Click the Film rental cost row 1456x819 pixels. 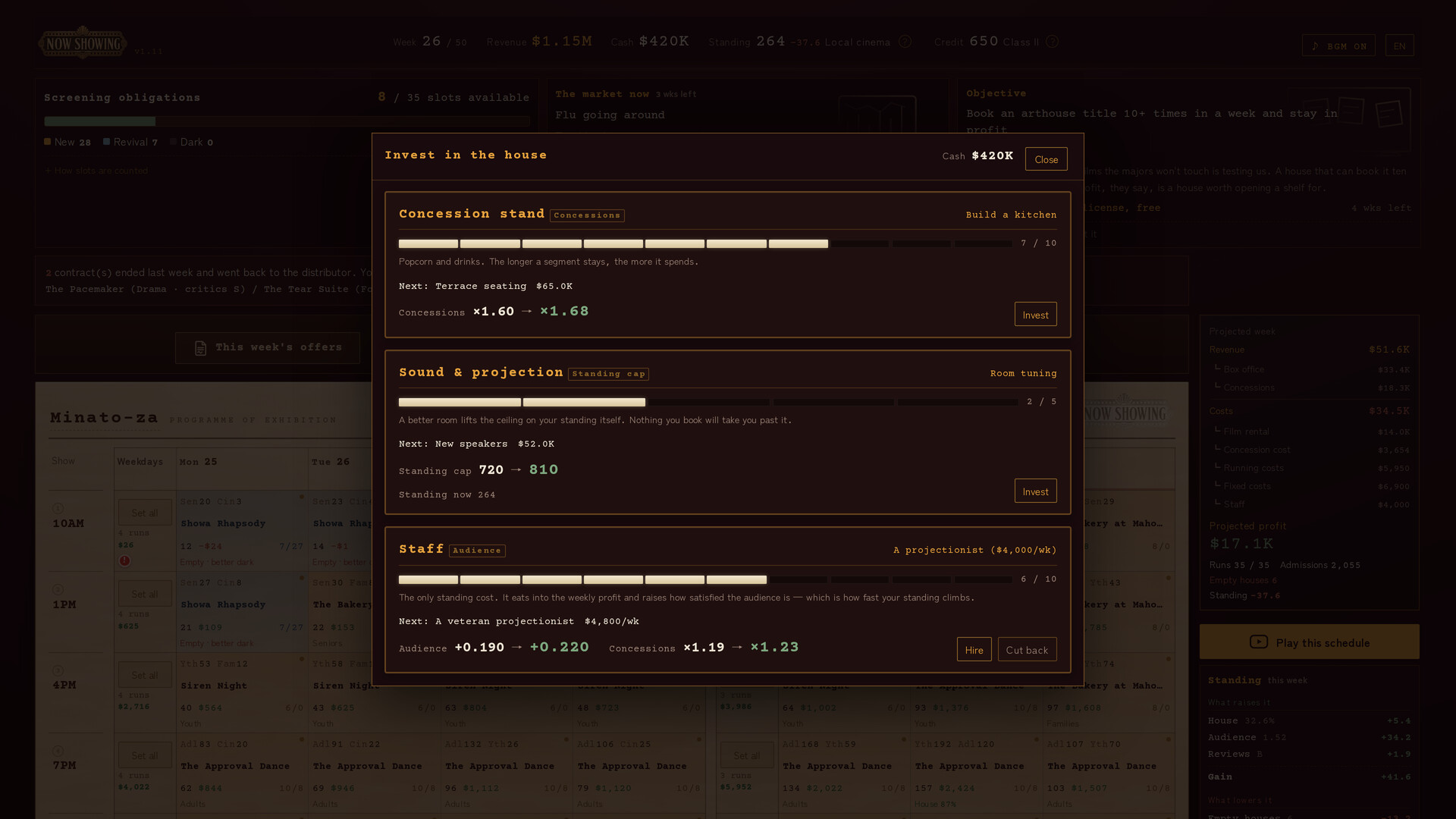pos(1309,431)
